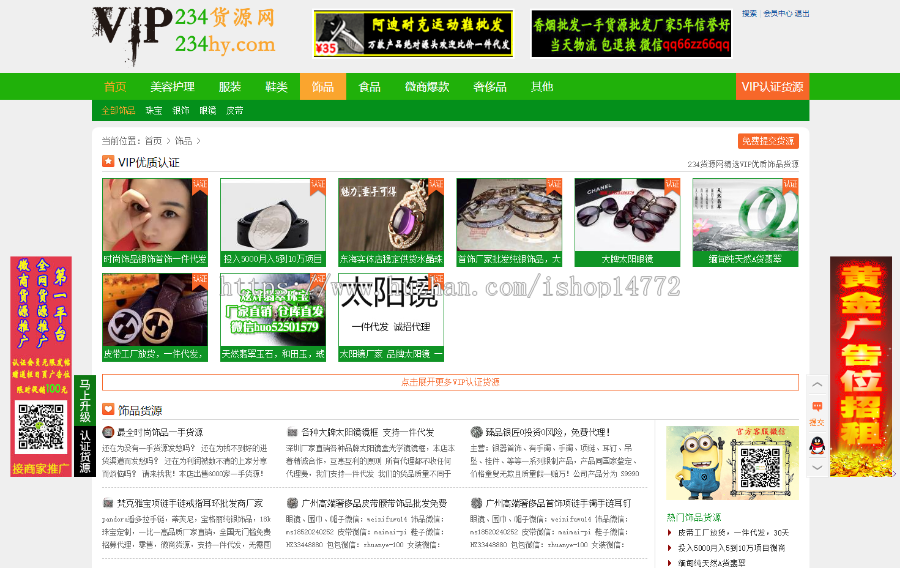Open the 奢侈品 nav item
The height and width of the screenshot is (568, 900).
click(x=490, y=87)
